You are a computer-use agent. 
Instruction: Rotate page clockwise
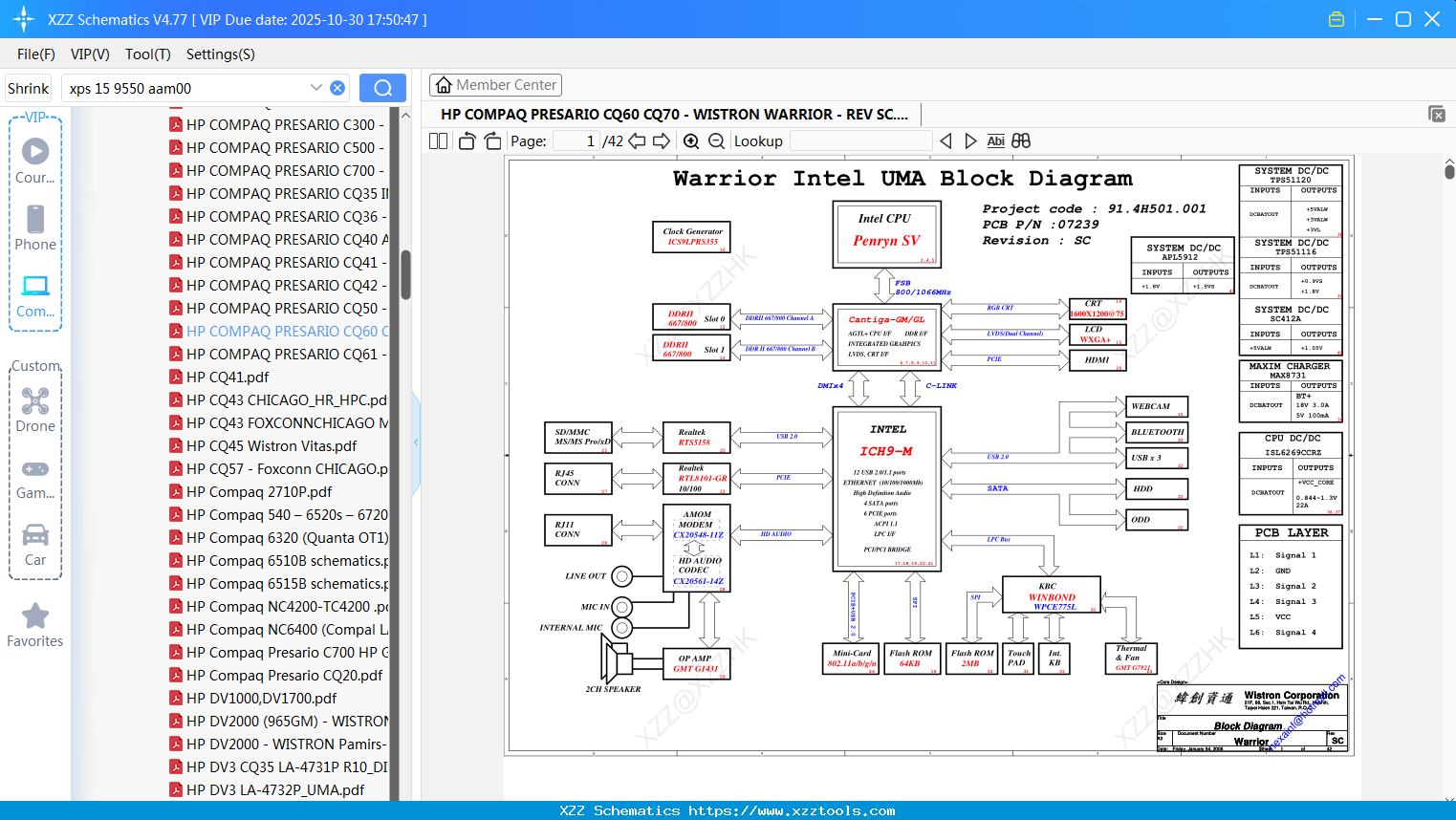point(492,140)
